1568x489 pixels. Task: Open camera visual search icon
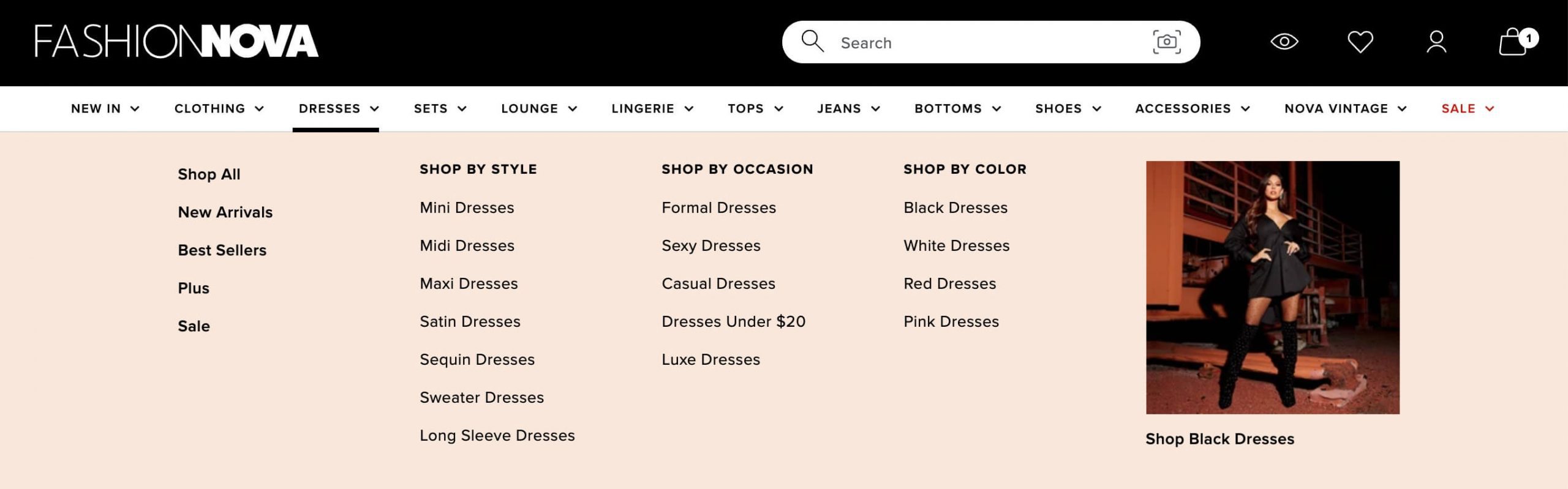pos(1166,42)
